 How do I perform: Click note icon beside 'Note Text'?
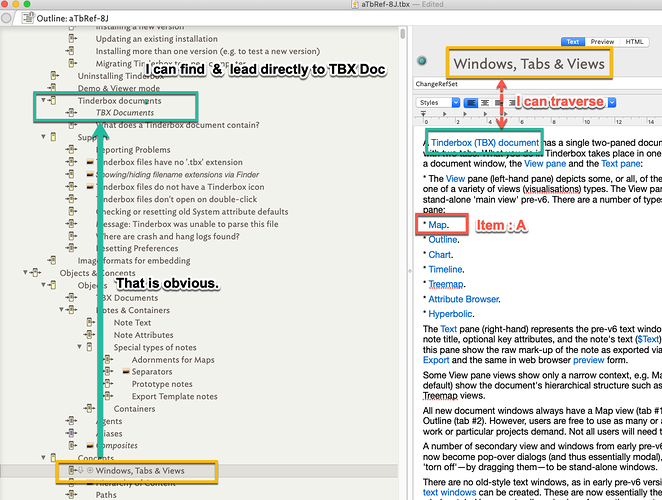(90, 322)
